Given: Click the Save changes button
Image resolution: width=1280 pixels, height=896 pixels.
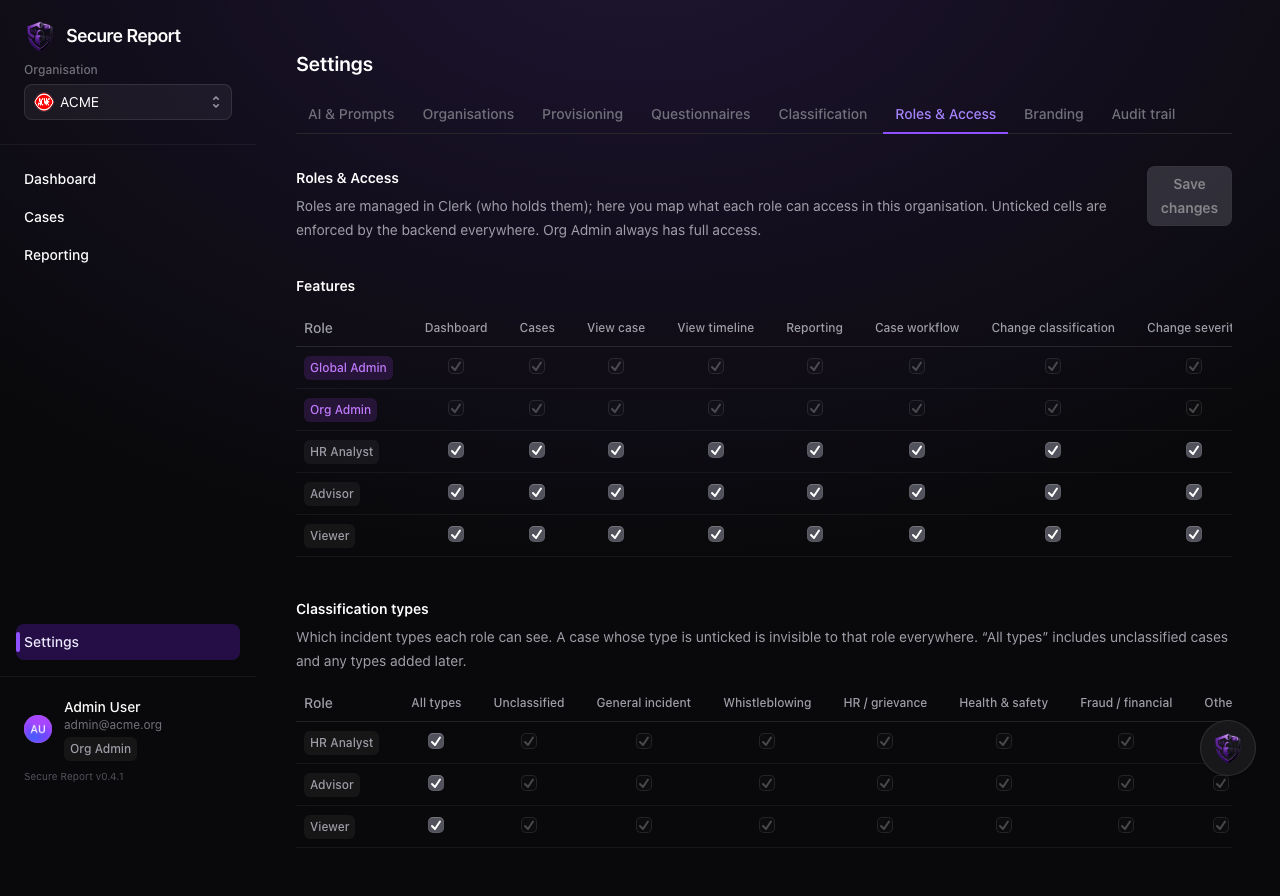Looking at the screenshot, I should [1189, 196].
